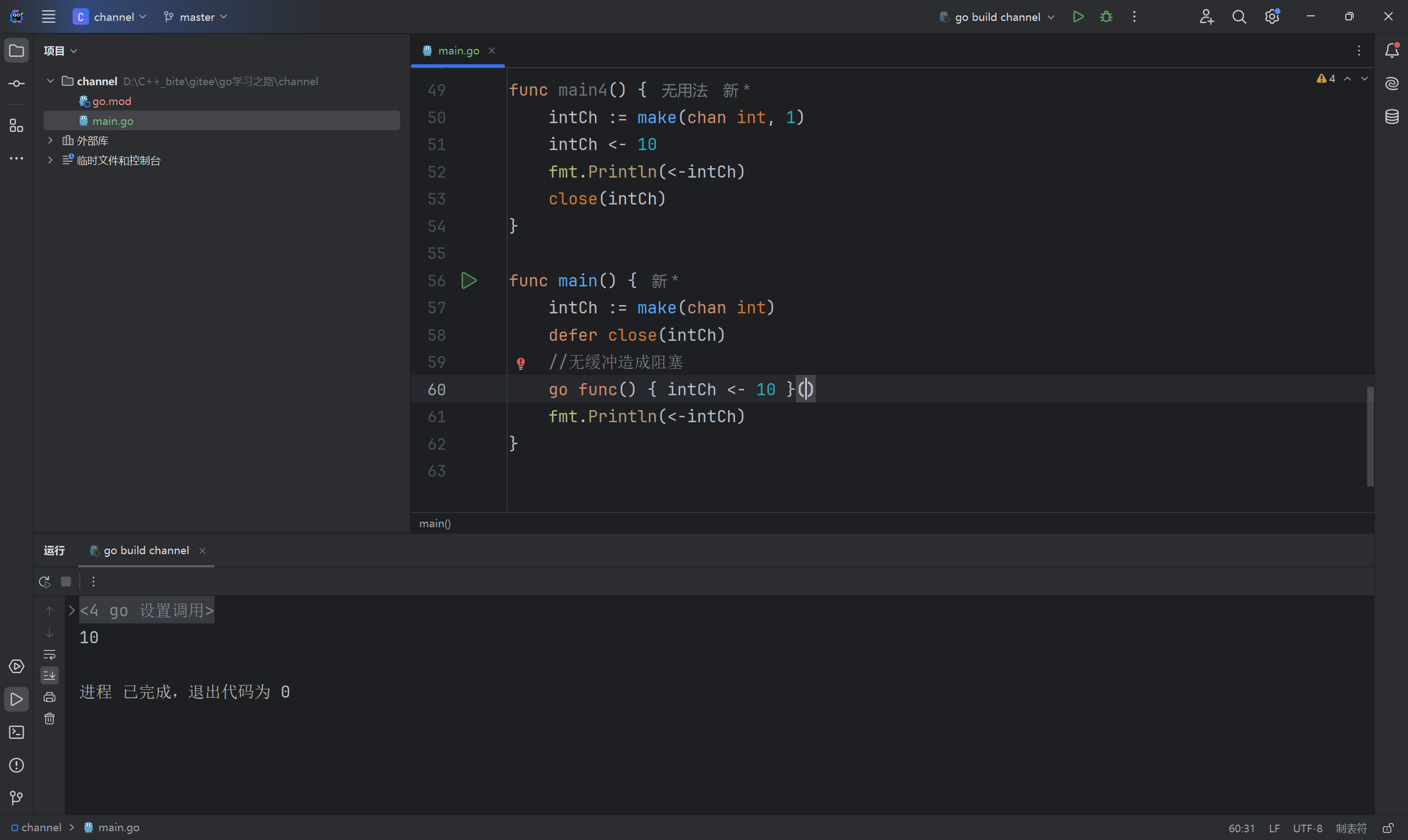
Task: Open the main hamburger menu
Action: (49, 17)
